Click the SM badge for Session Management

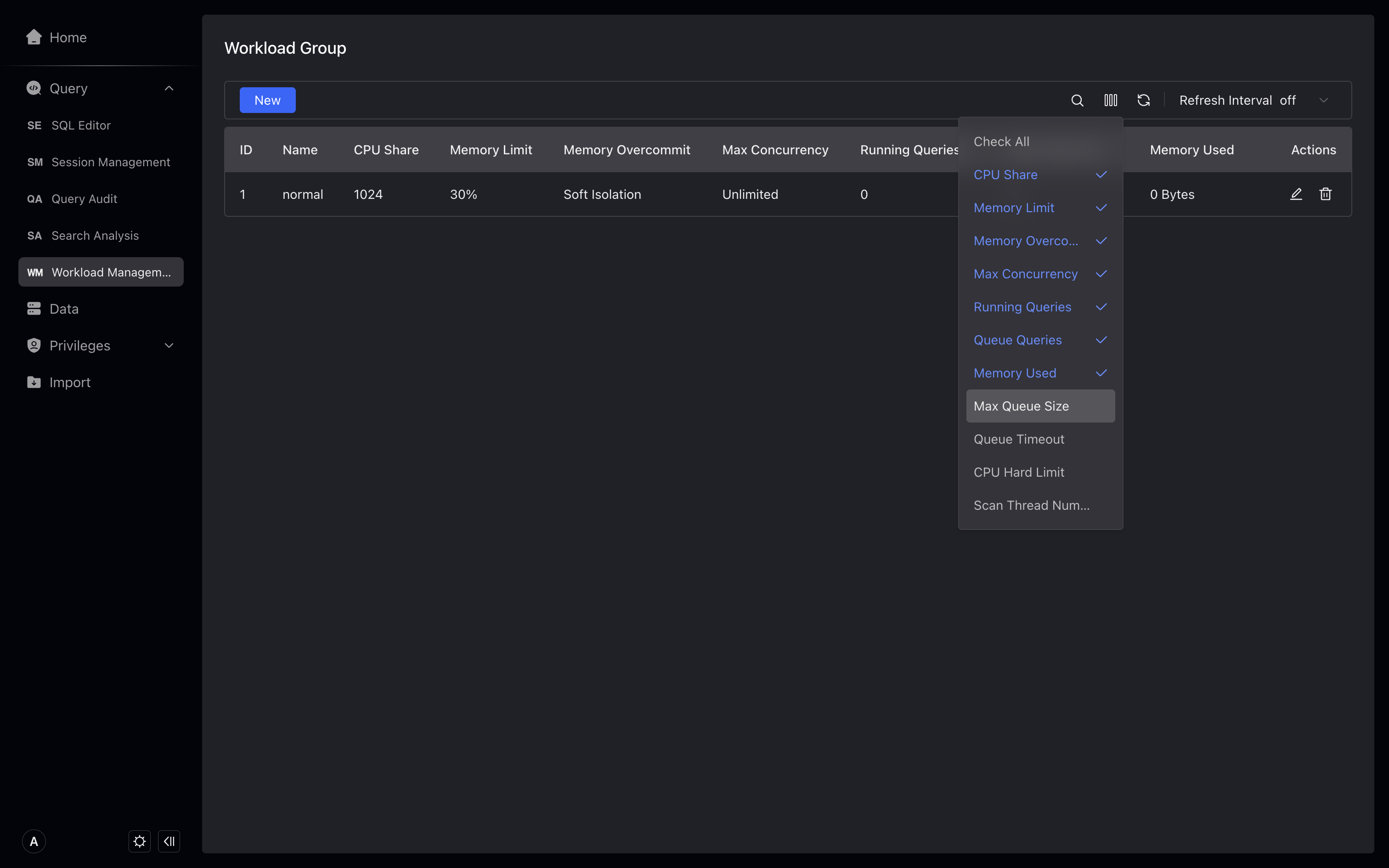tap(35, 162)
